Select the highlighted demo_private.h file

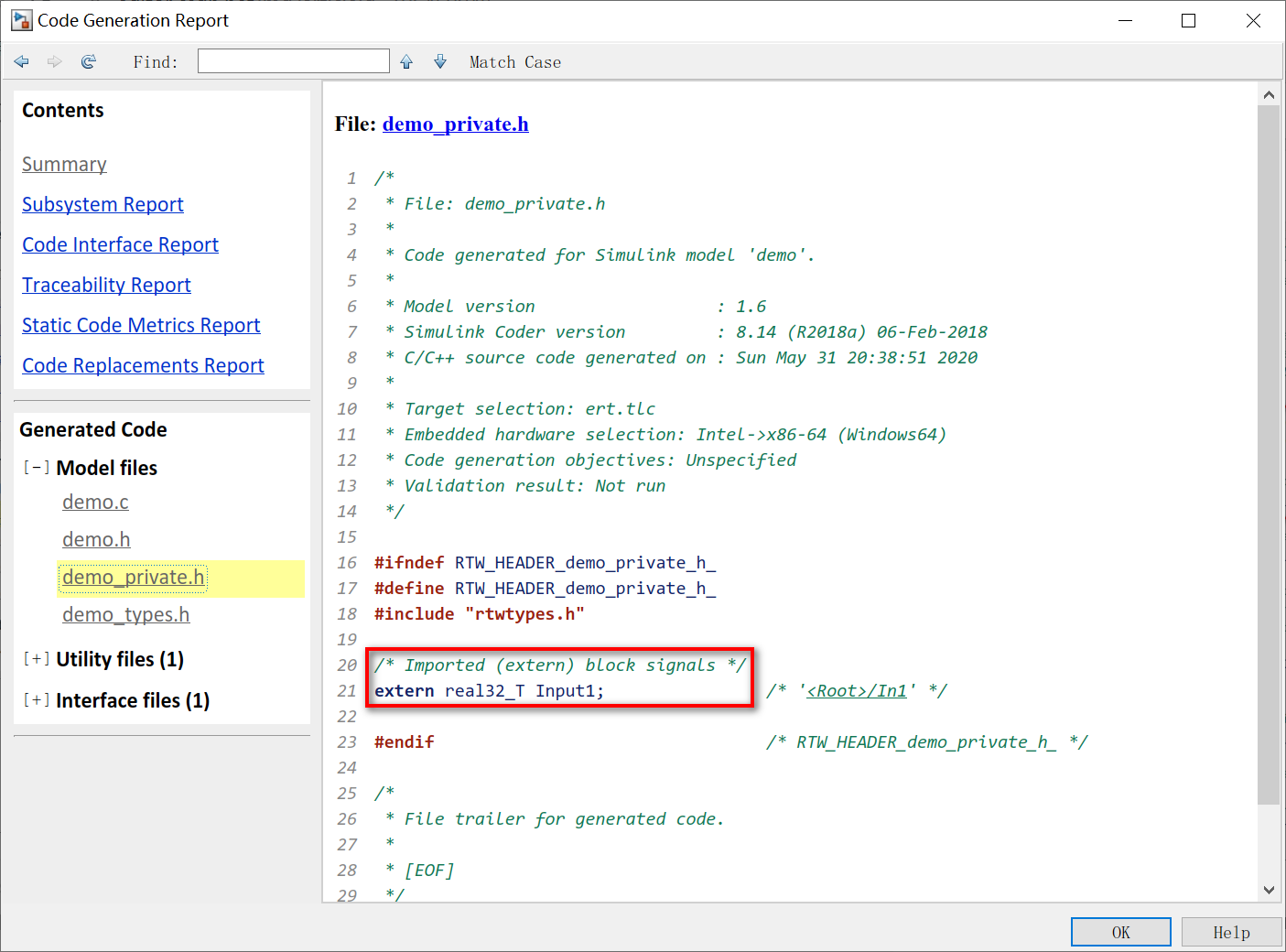(x=134, y=578)
